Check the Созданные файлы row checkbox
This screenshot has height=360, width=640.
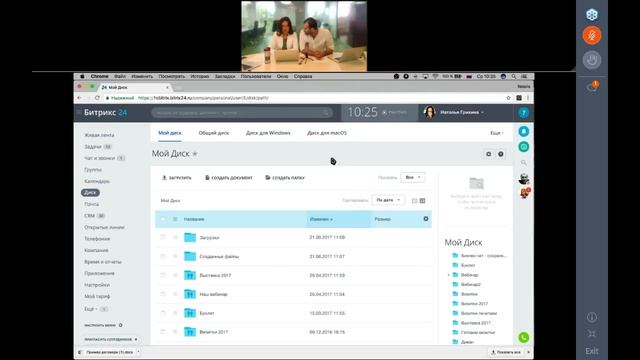pyautogui.click(x=163, y=256)
